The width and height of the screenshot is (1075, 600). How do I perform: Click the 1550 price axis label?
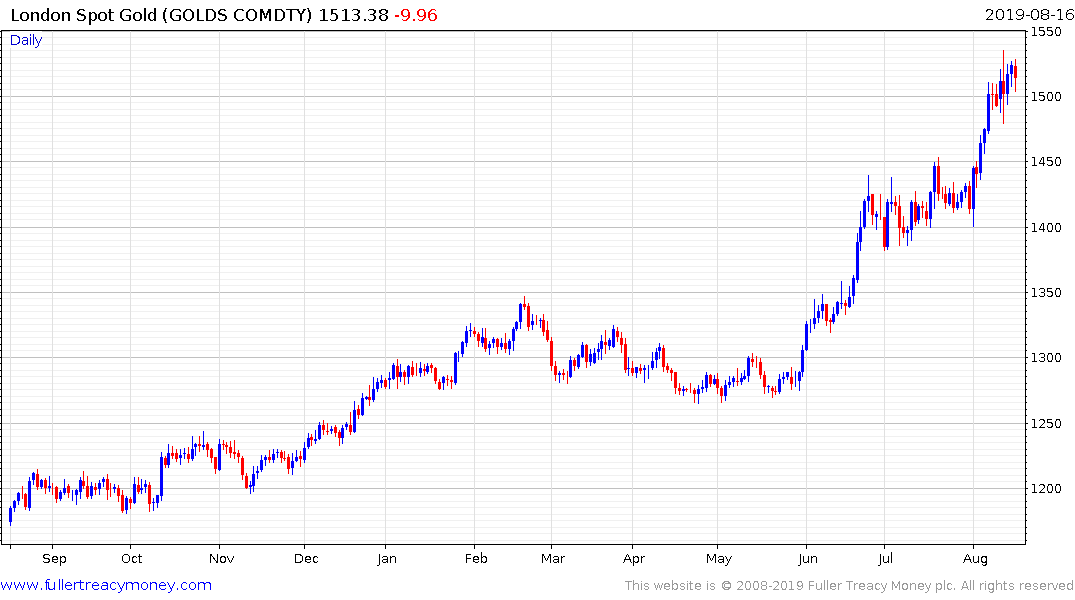1046,32
